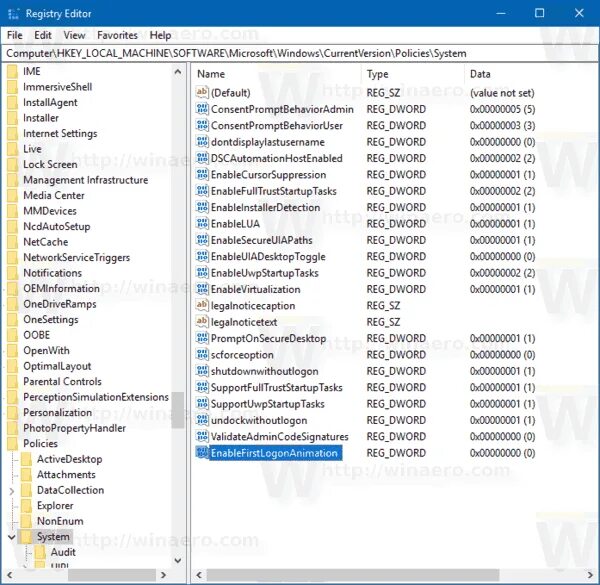Open the View menu
The height and width of the screenshot is (585, 600).
click(x=74, y=35)
